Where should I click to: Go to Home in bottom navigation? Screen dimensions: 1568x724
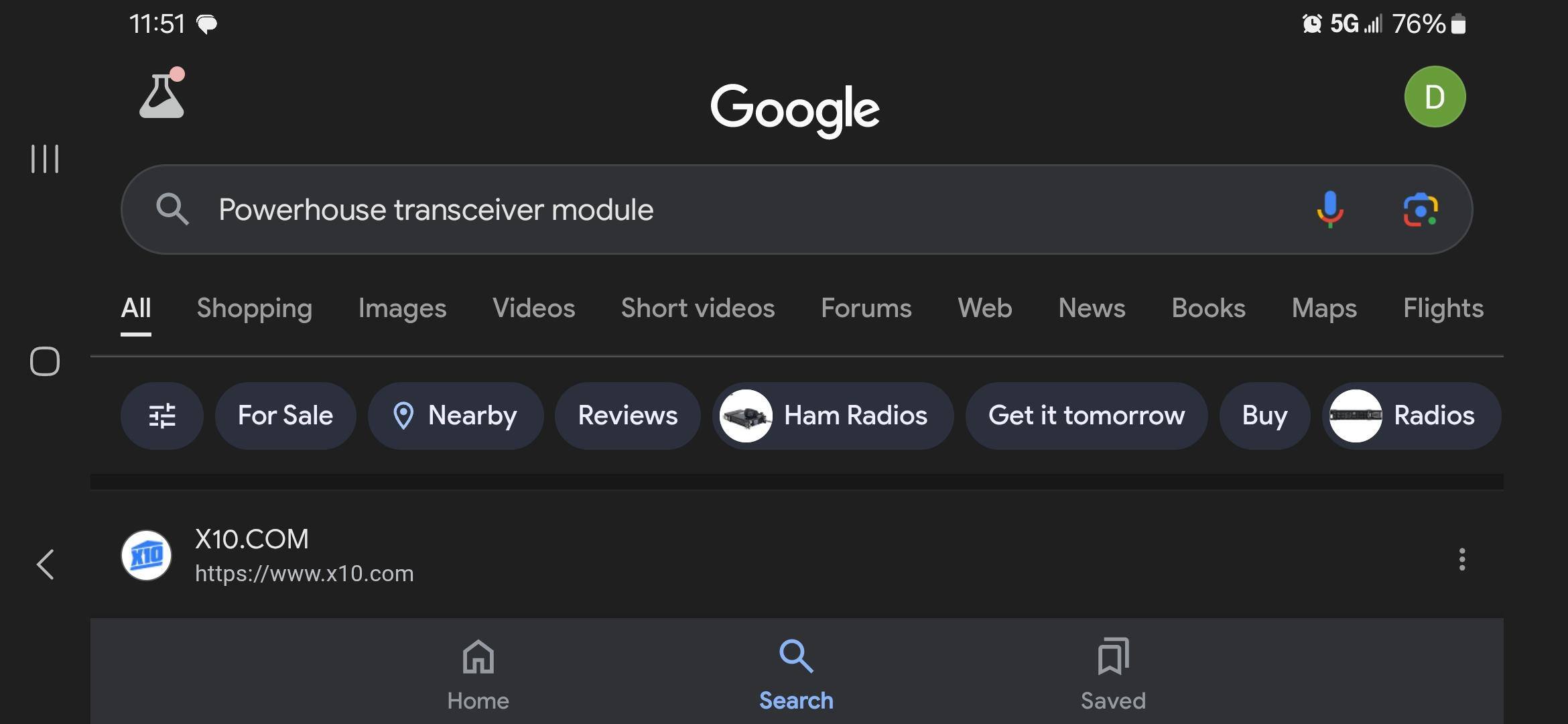click(478, 674)
